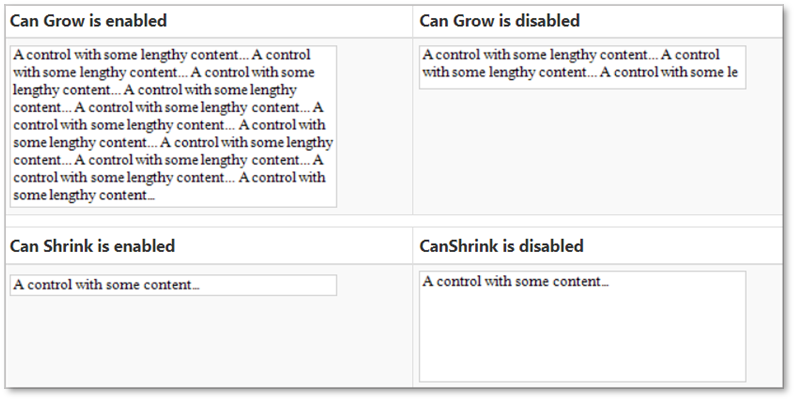Click the empty white space inside CanShrink disabled box

point(582,340)
